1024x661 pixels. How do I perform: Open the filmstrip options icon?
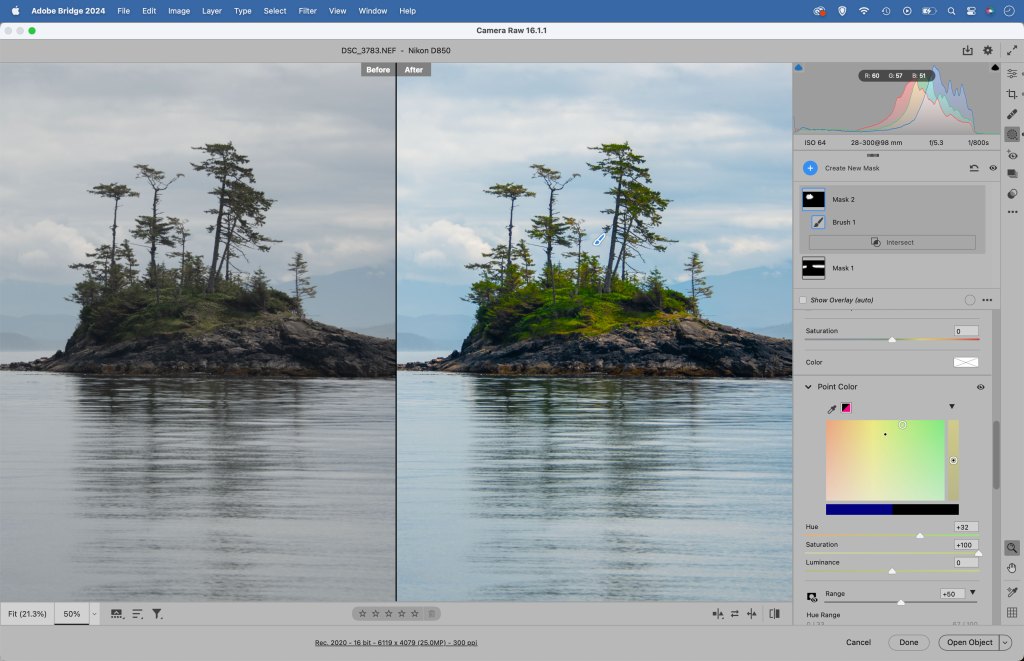tap(116, 614)
